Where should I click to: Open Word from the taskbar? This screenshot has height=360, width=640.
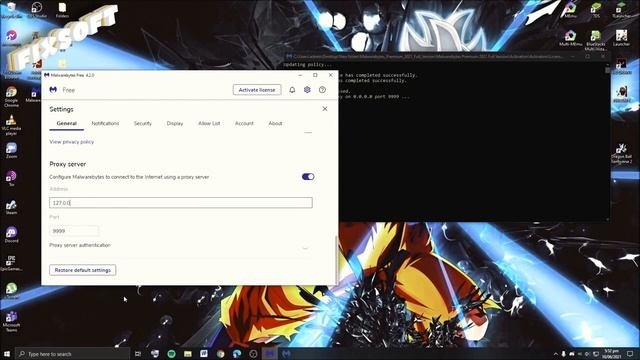[204, 354]
